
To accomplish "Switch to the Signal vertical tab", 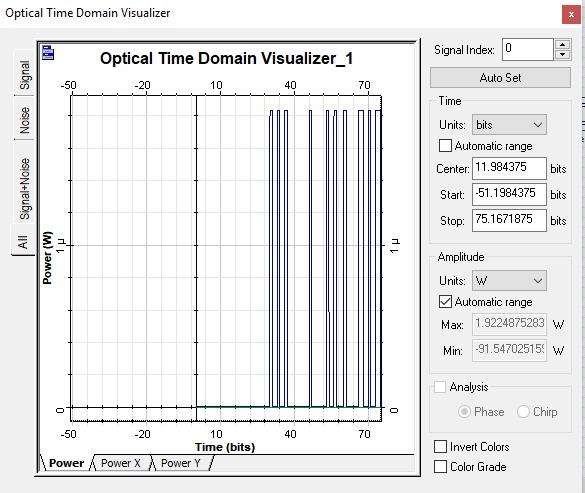I will (24, 74).
